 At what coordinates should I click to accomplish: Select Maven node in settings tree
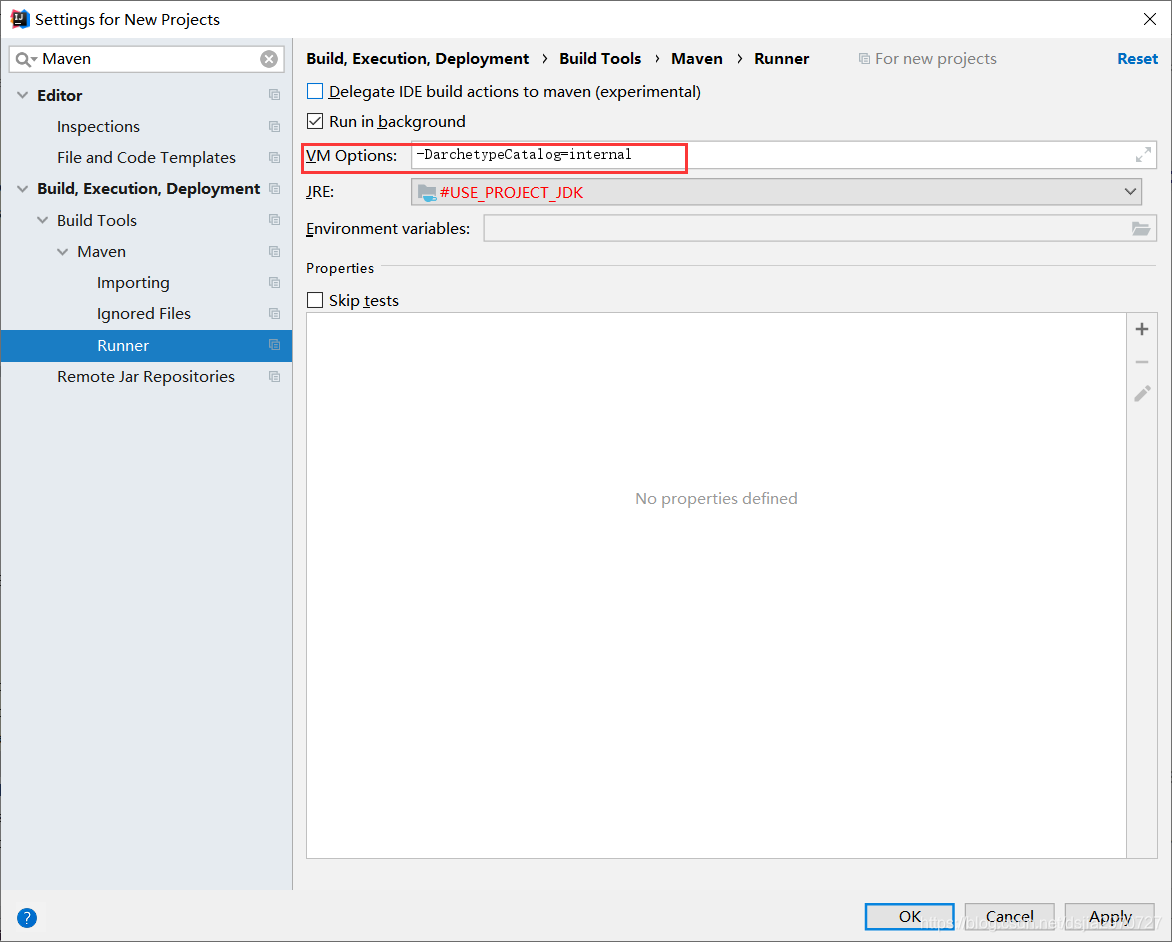click(x=101, y=251)
